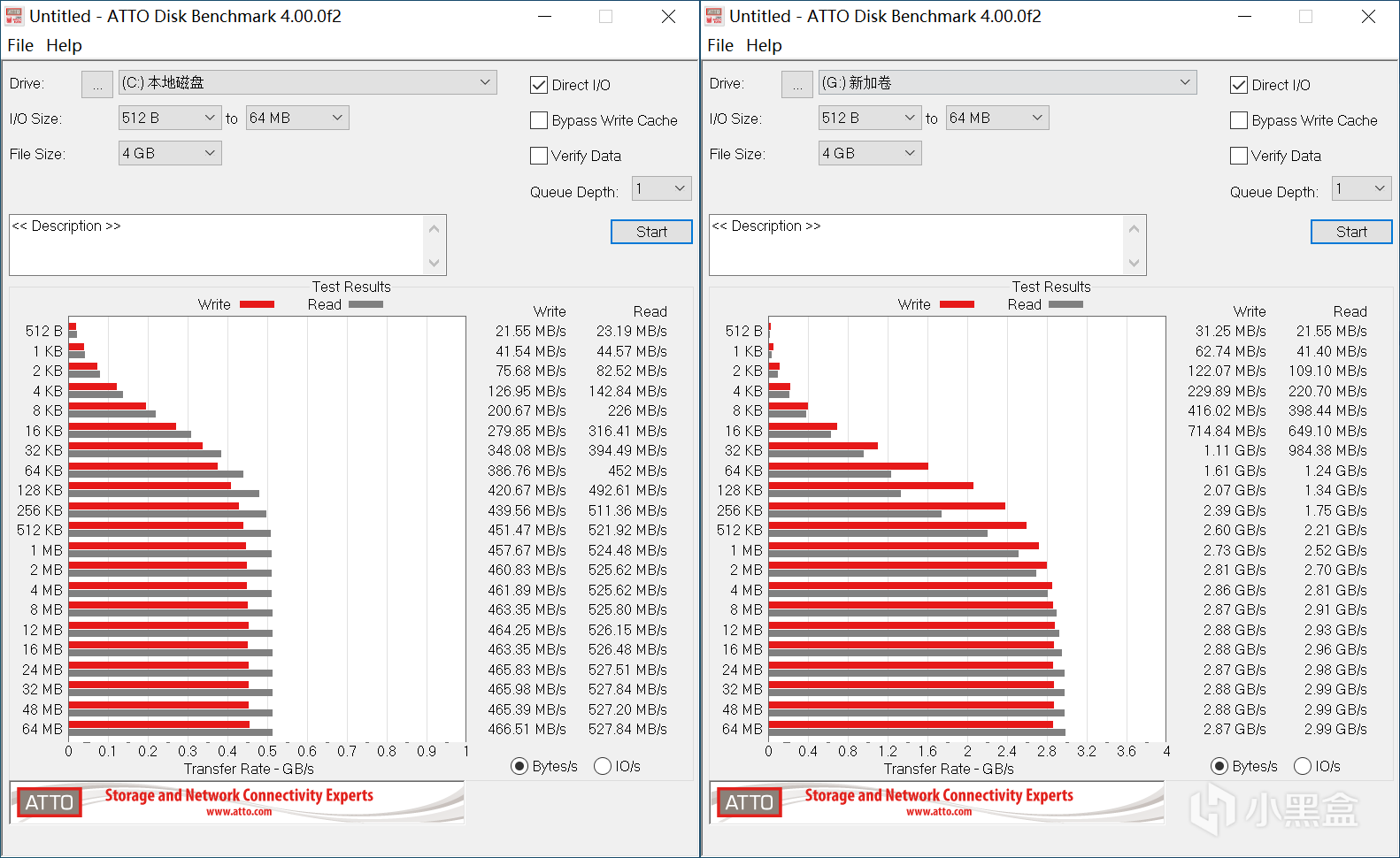Click the browse "..." button beside the C: drive selector
The image size is (1400, 858).
pyautogui.click(x=97, y=84)
